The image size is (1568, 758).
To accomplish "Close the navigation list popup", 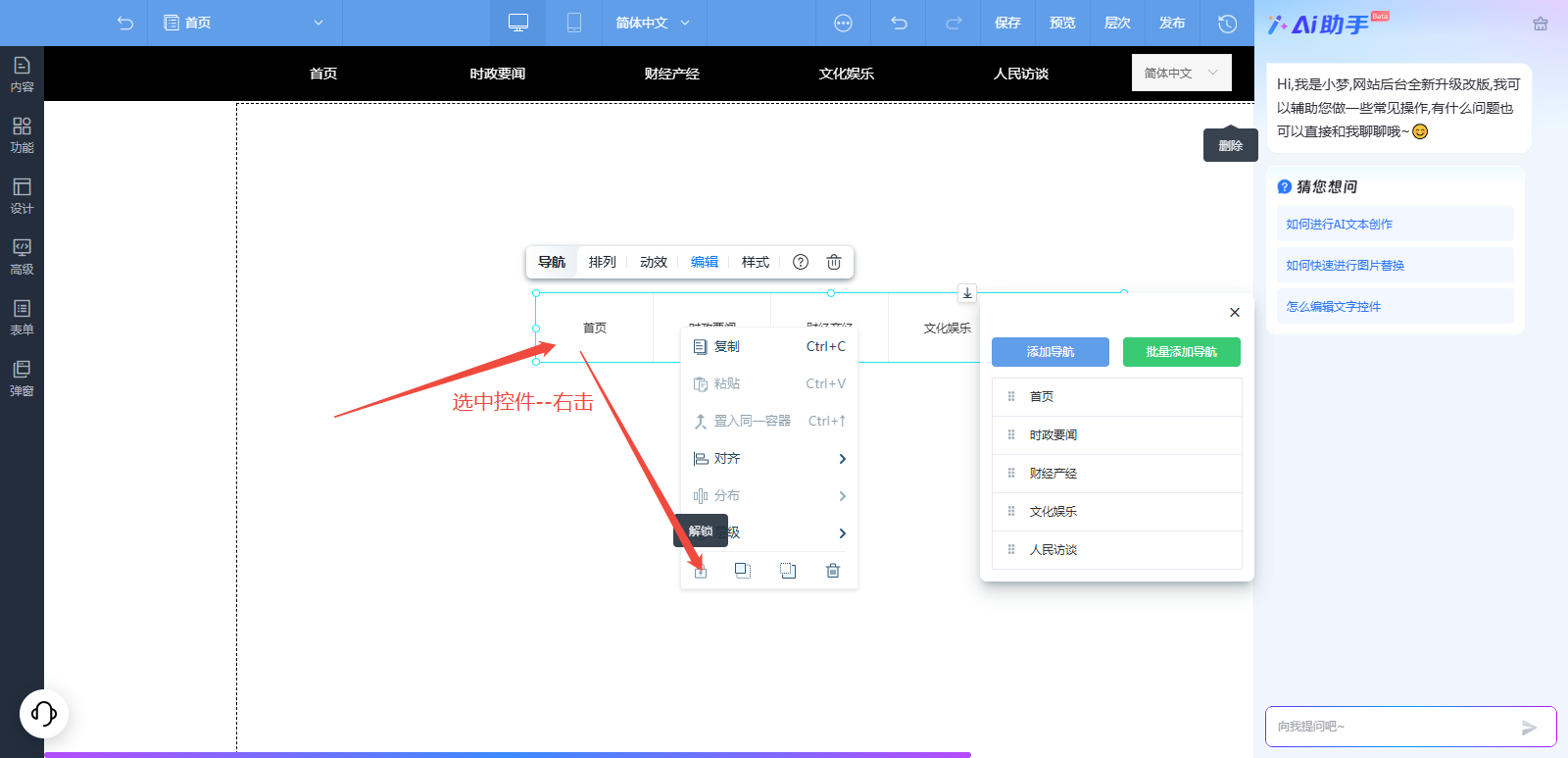I will 1235,312.
